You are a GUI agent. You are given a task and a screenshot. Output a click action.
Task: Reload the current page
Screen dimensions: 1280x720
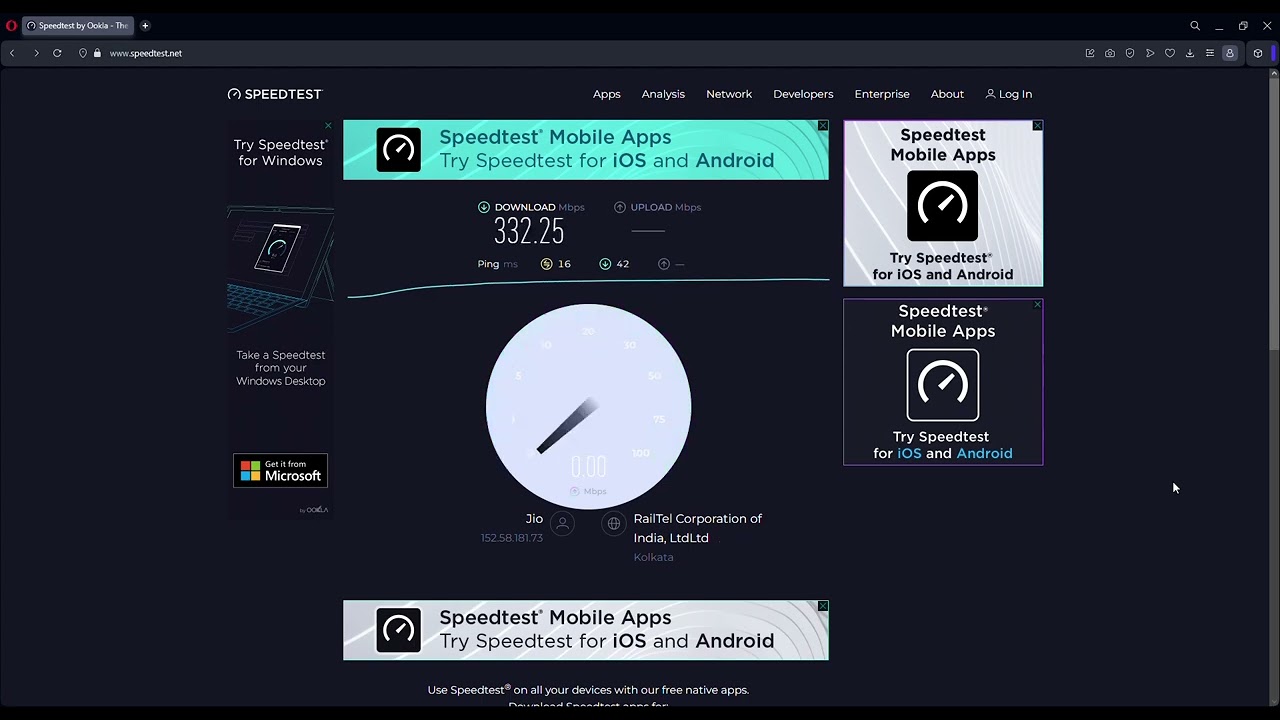[57, 53]
